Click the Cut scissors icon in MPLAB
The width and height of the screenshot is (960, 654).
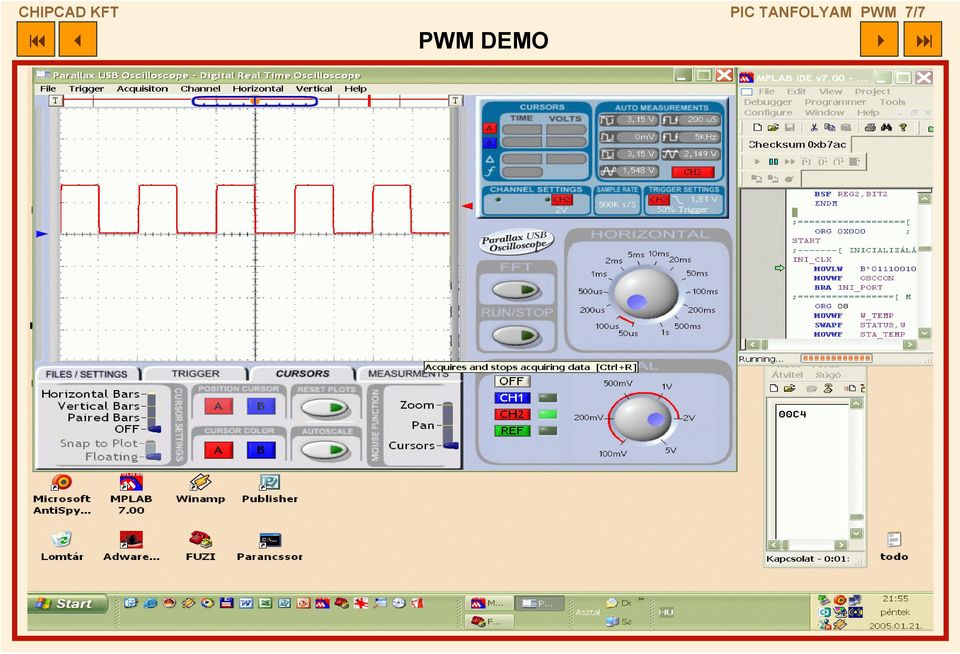814,127
